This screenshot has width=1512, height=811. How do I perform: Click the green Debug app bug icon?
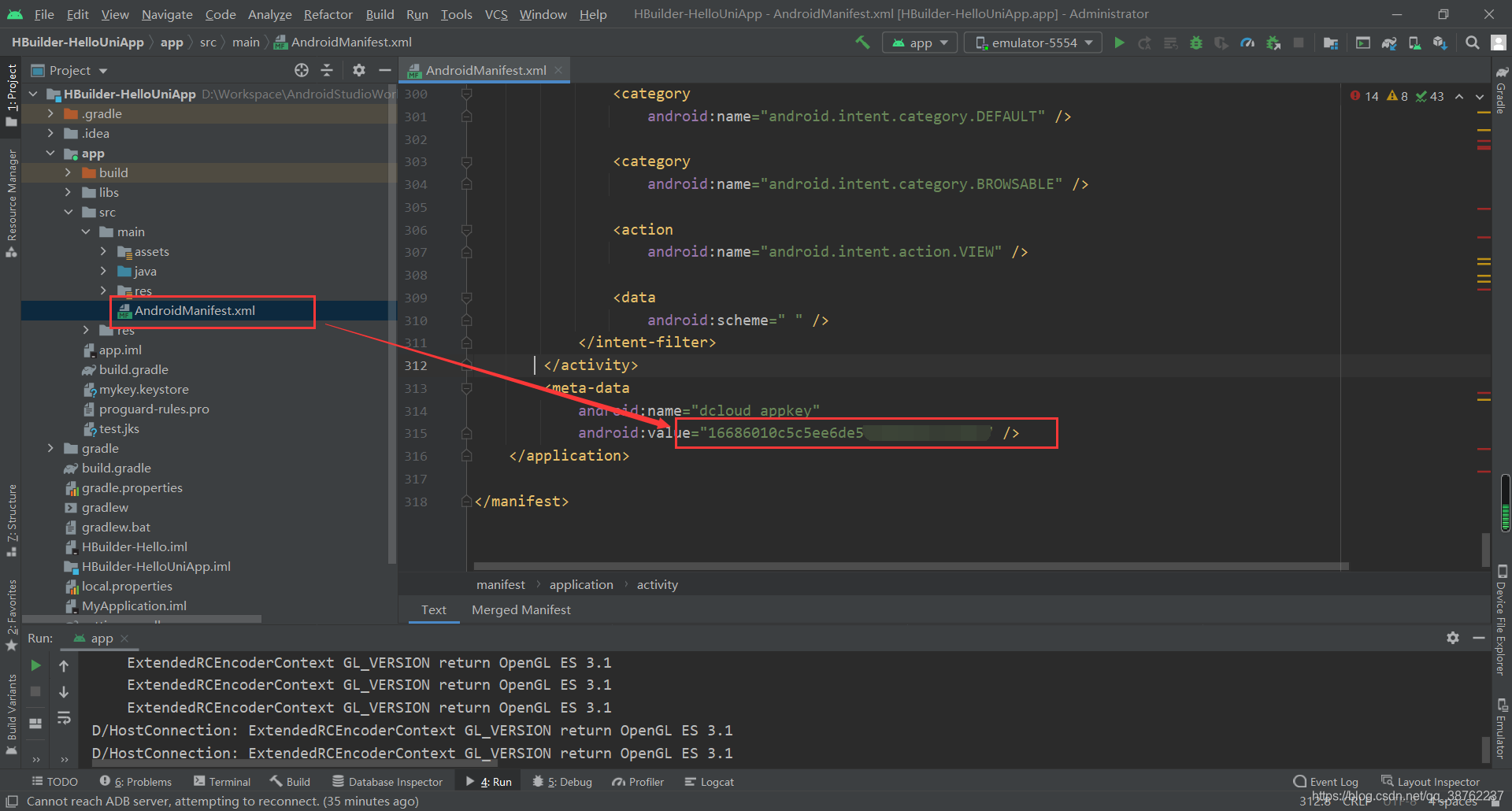(x=1196, y=43)
